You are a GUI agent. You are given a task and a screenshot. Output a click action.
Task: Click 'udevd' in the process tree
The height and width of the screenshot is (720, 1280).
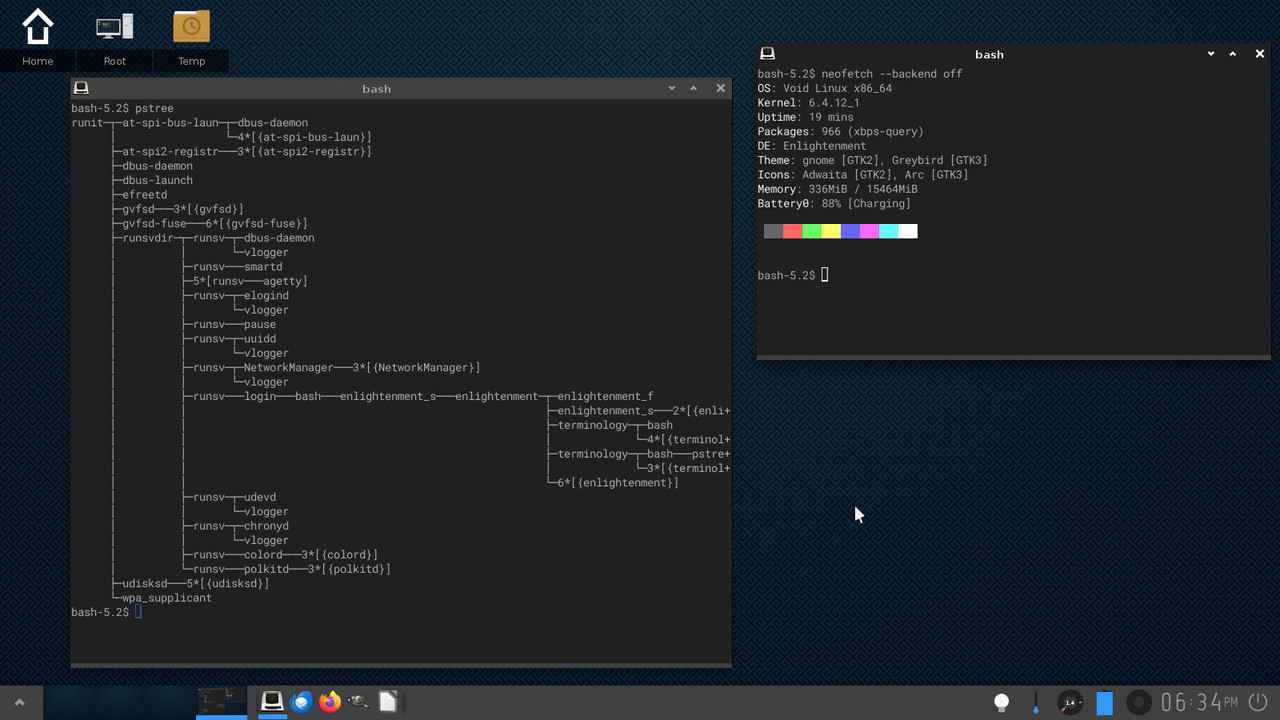click(x=260, y=497)
